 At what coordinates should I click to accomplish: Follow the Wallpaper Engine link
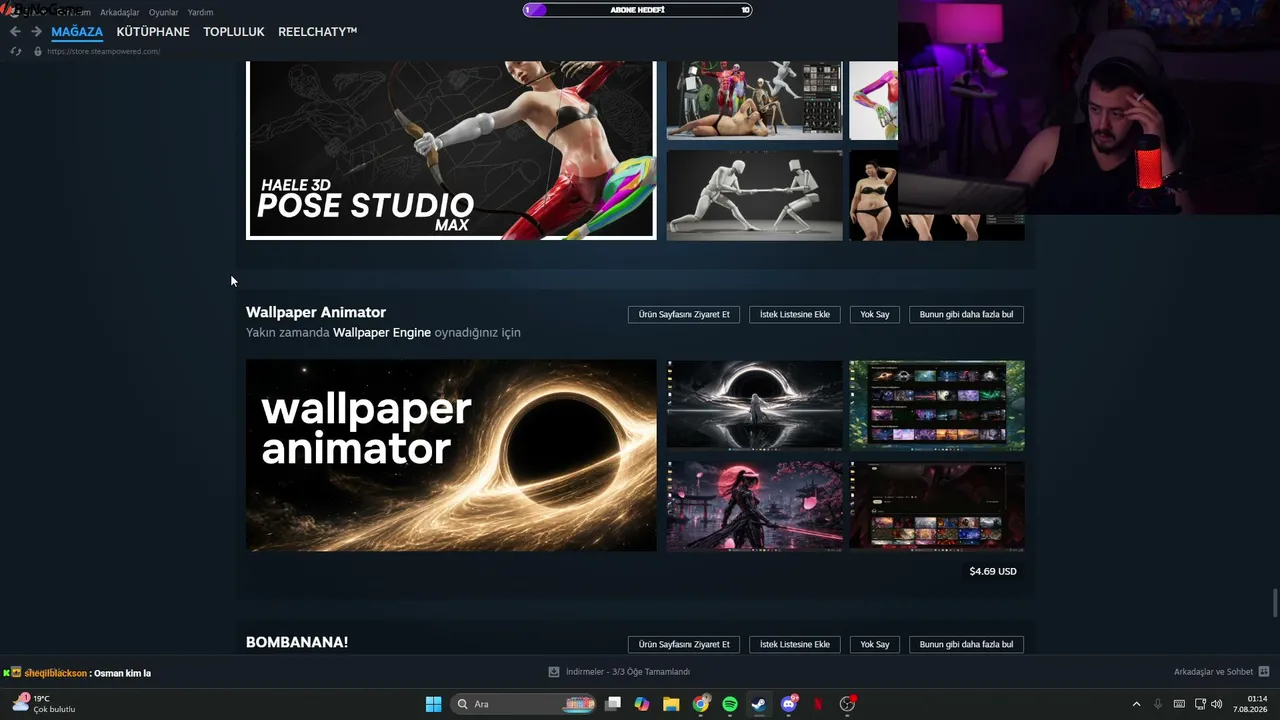coord(382,332)
